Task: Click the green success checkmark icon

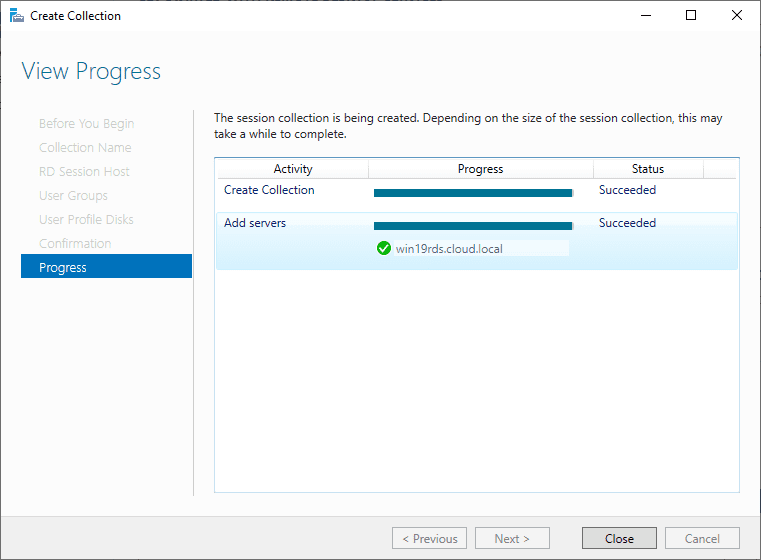Action: tap(384, 248)
